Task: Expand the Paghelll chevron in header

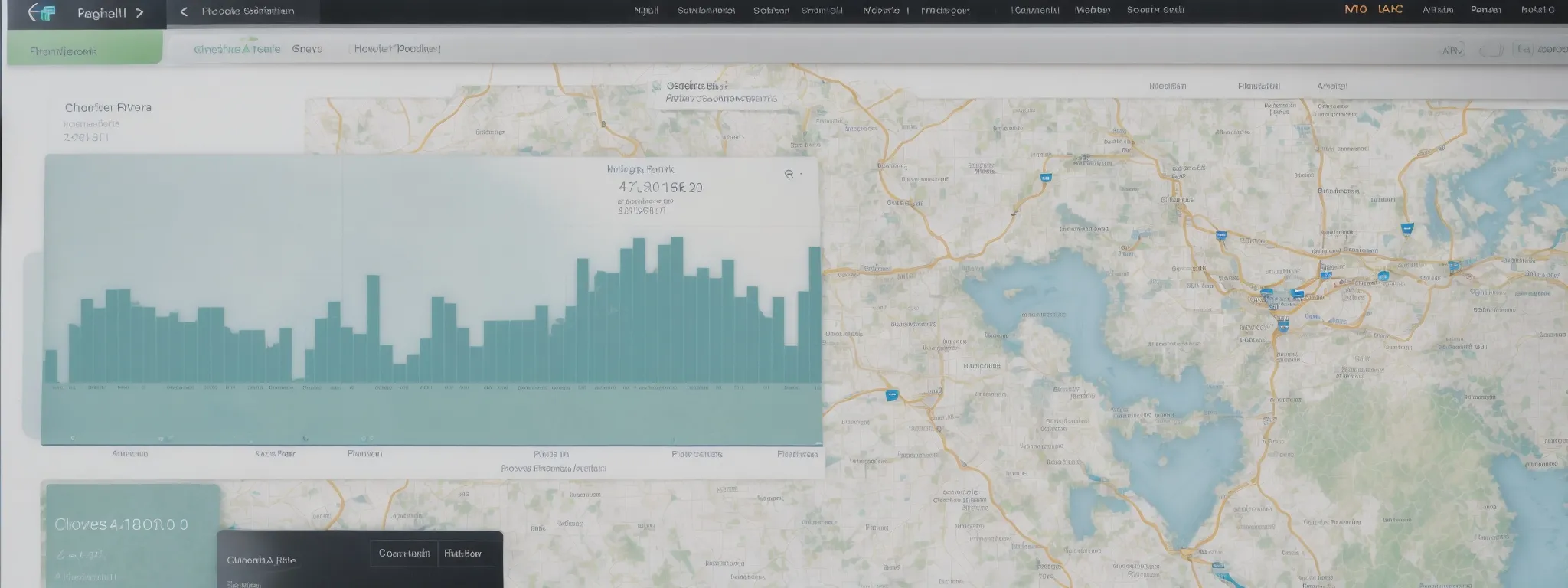Action: tap(139, 13)
